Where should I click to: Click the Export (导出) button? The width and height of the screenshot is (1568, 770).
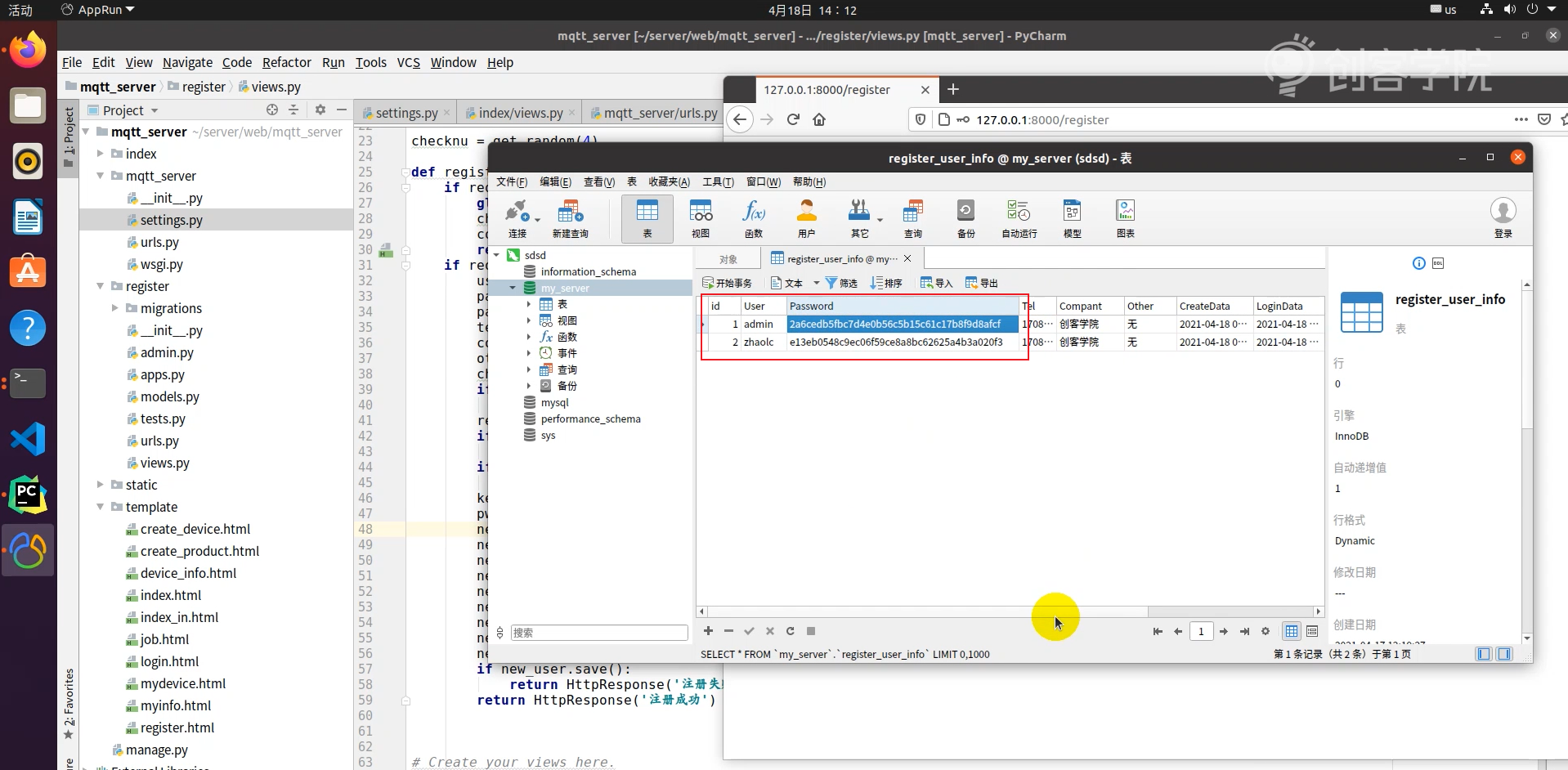pyautogui.click(x=982, y=283)
